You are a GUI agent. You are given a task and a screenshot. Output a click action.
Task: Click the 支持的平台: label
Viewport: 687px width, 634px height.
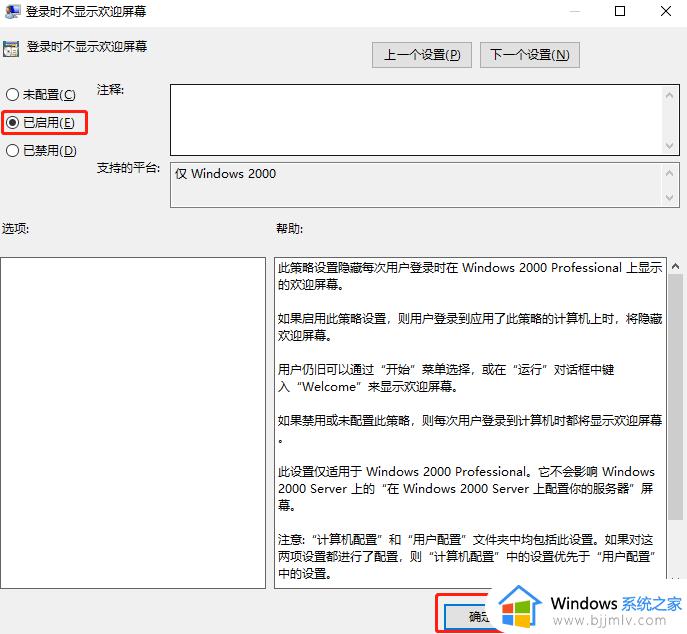(x=128, y=167)
